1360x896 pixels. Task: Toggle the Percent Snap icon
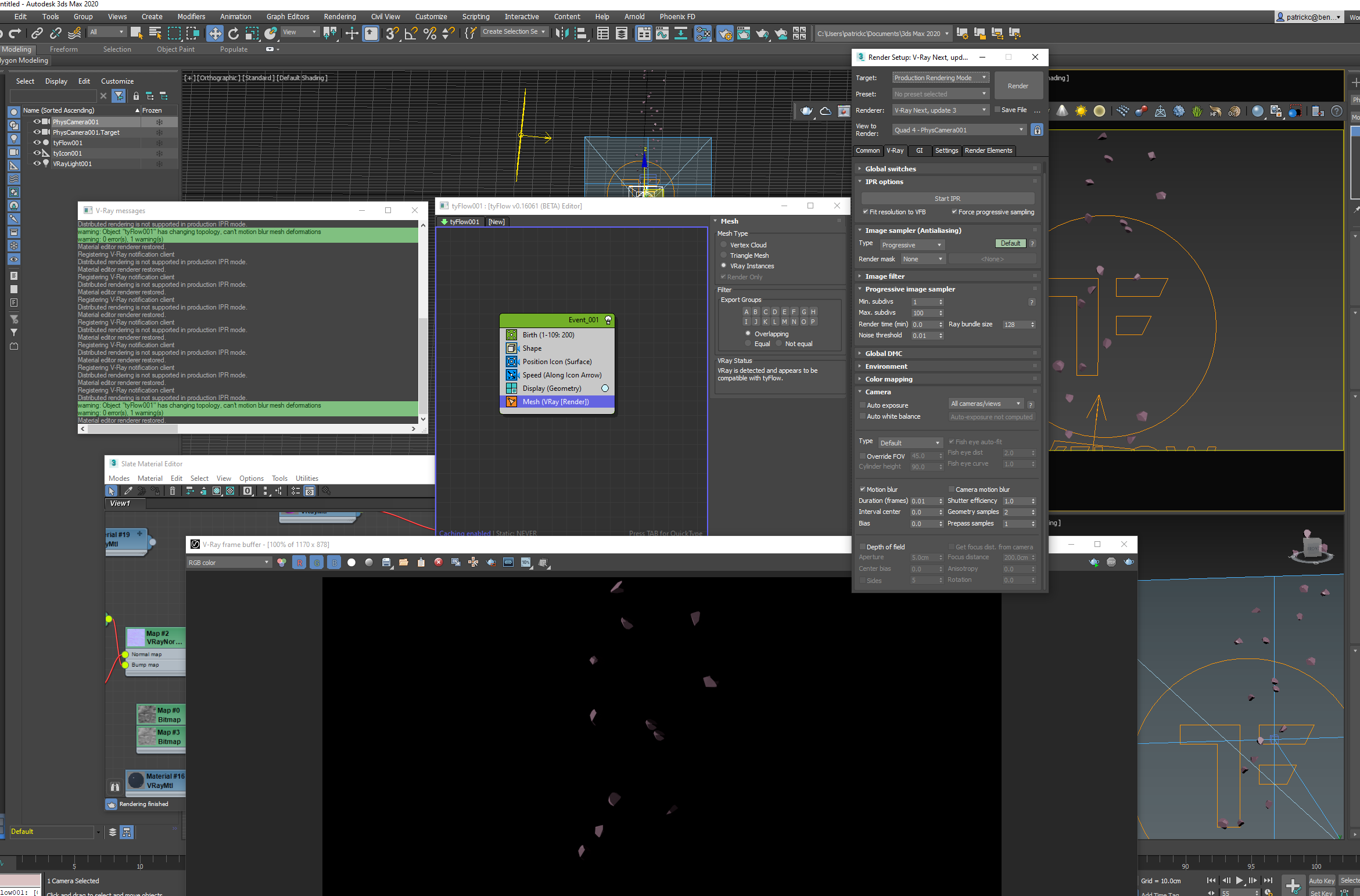point(430,34)
